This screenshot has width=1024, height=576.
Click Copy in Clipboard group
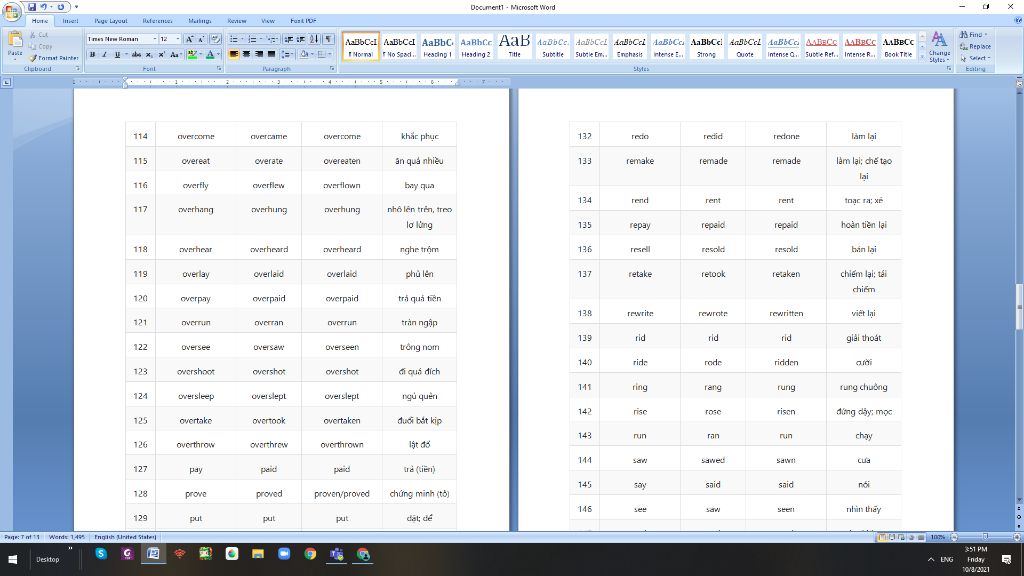pos(40,46)
